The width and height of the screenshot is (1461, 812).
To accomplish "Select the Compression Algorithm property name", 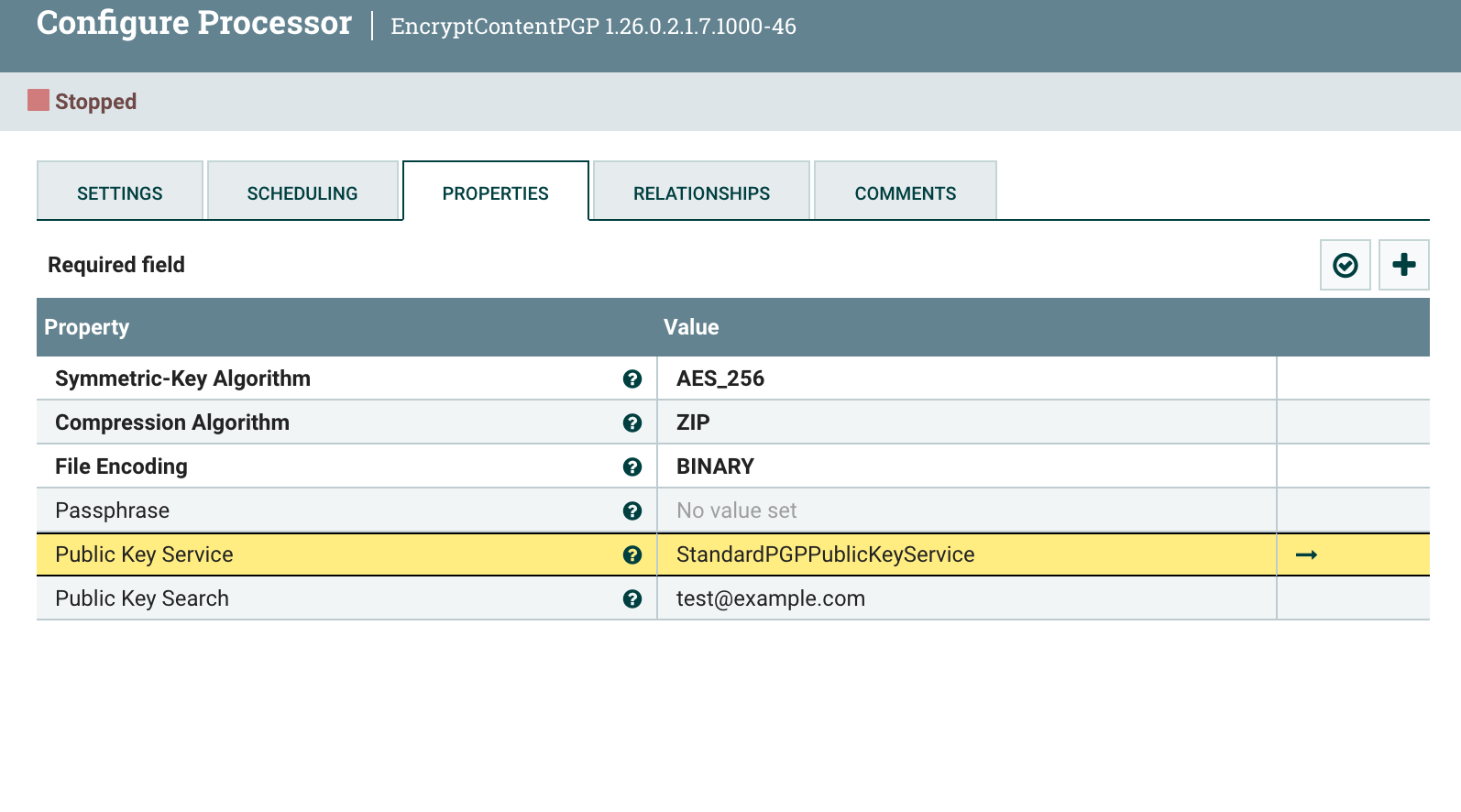I will tap(172, 422).
